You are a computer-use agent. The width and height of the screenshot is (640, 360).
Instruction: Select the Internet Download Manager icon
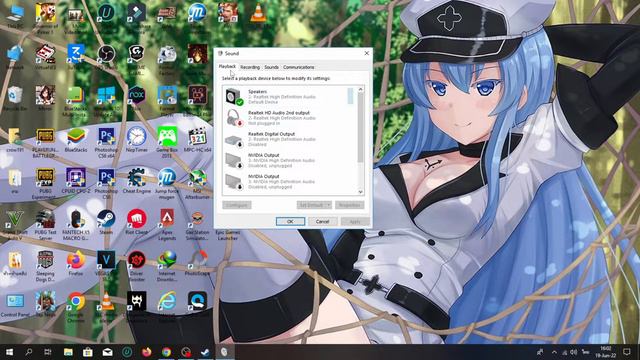[x=167, y=266]
